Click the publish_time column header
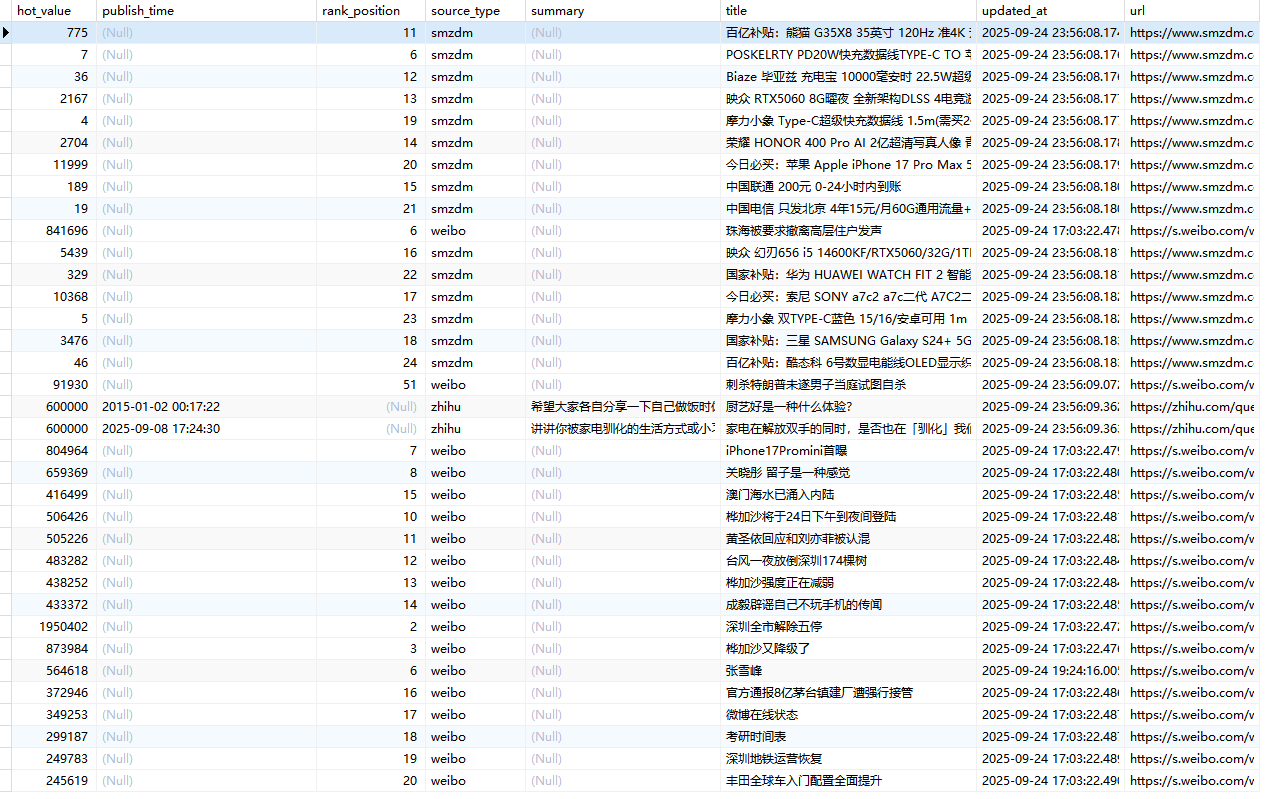Image resolution: width=1284 pixels, height=799 pixels. point(136,10)
